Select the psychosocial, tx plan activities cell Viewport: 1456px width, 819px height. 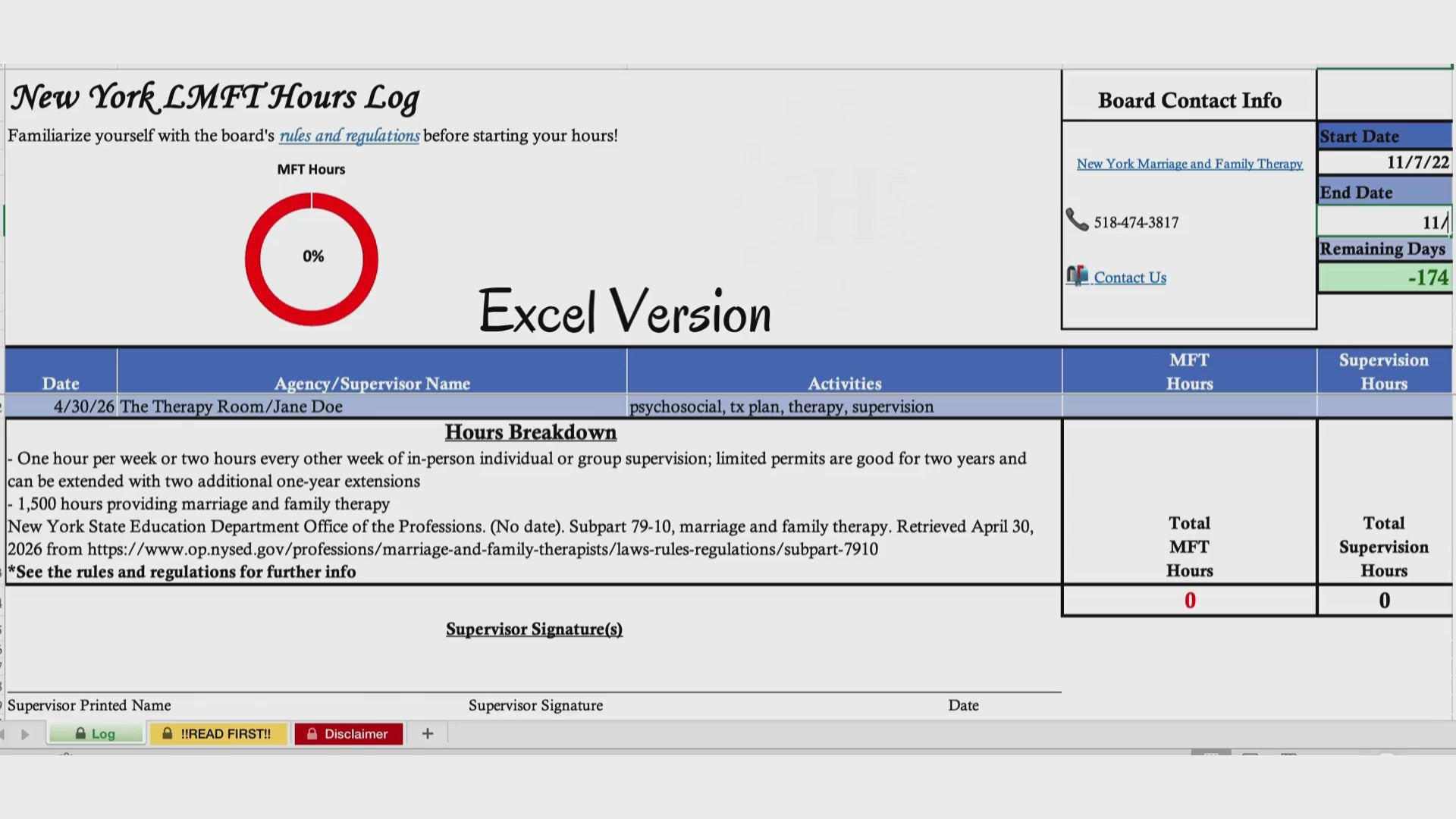pos(844,406)
